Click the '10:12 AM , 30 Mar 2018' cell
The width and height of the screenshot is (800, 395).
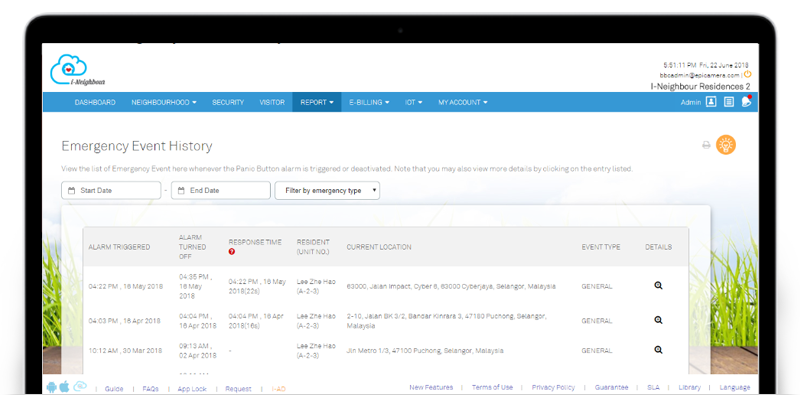125,351
